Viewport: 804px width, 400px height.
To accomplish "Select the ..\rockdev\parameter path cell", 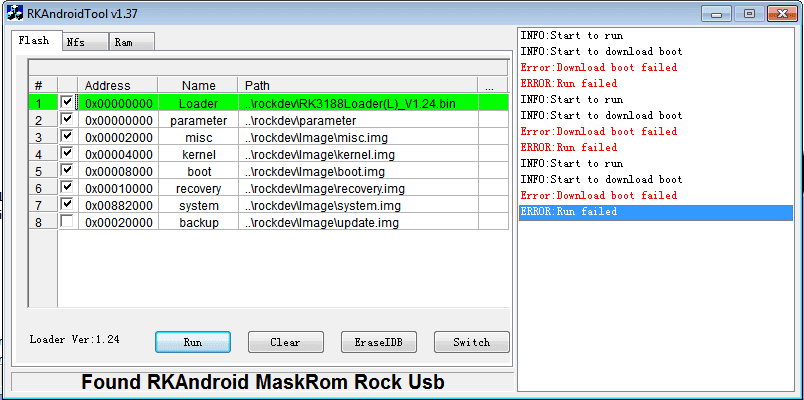I will [x=358, y=121].
